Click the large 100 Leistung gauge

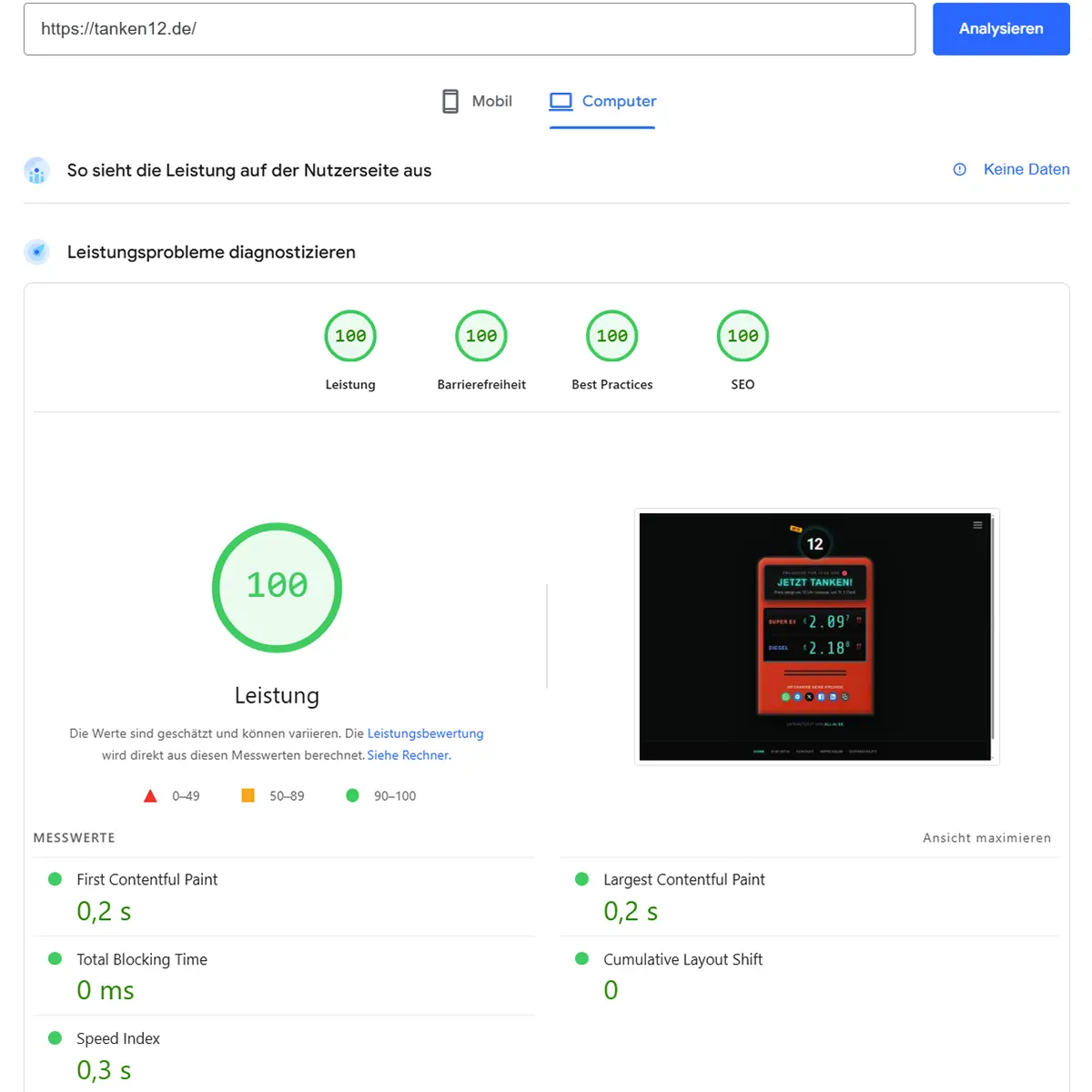[x=277, y=587]
